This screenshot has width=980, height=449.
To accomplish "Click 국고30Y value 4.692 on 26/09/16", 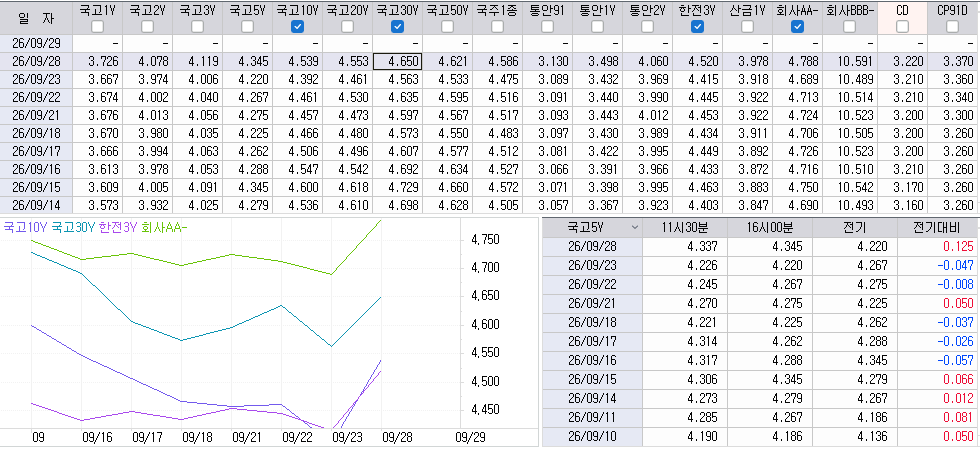I will 398,169.
